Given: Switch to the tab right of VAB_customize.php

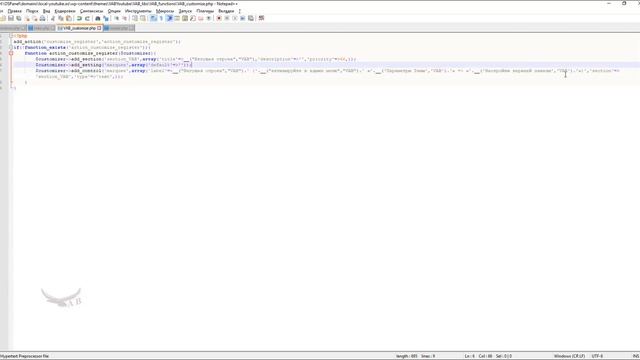Looking at the screenshot, I should tap(118, 28).
